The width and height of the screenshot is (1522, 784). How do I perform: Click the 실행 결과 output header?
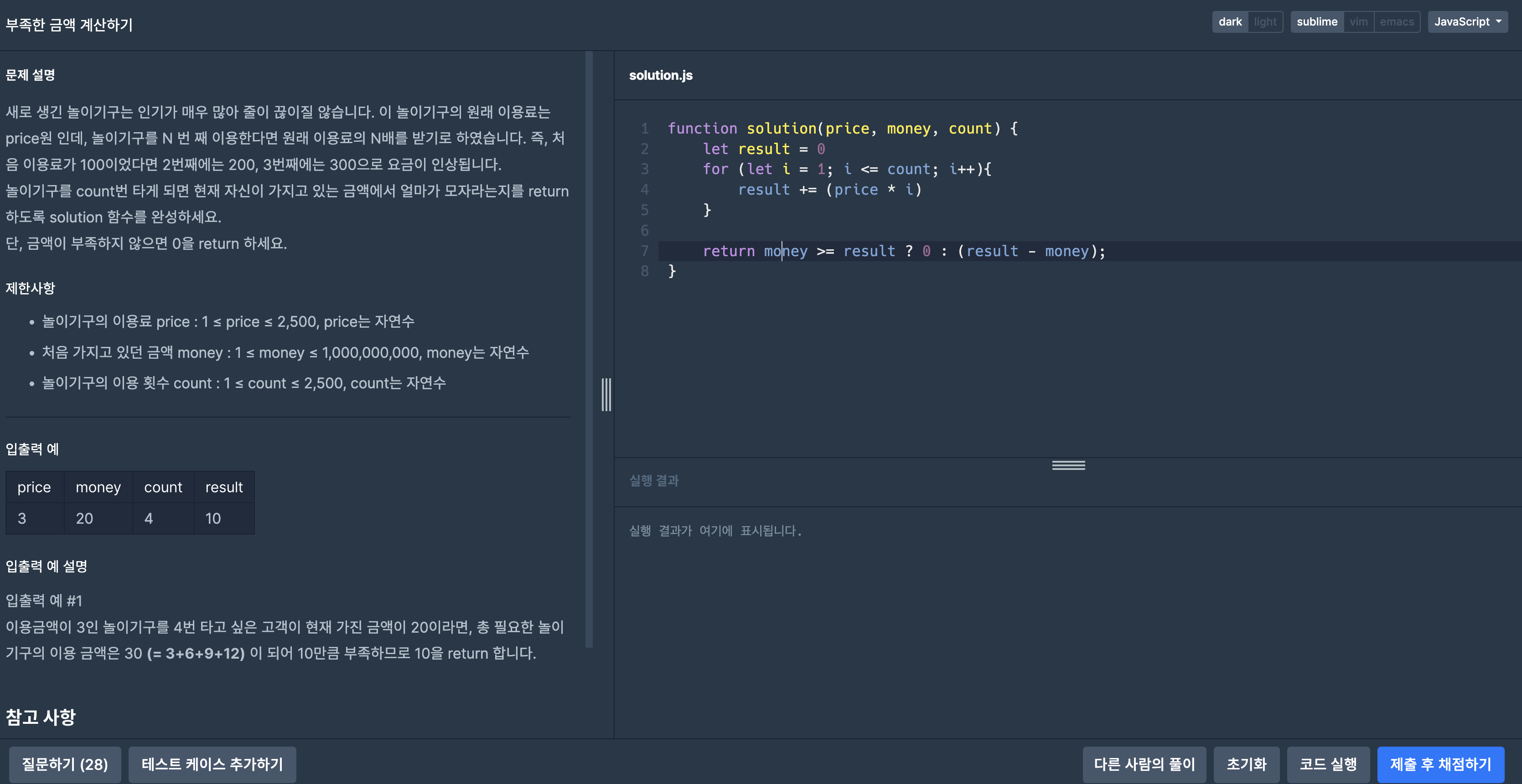point(653,480)
